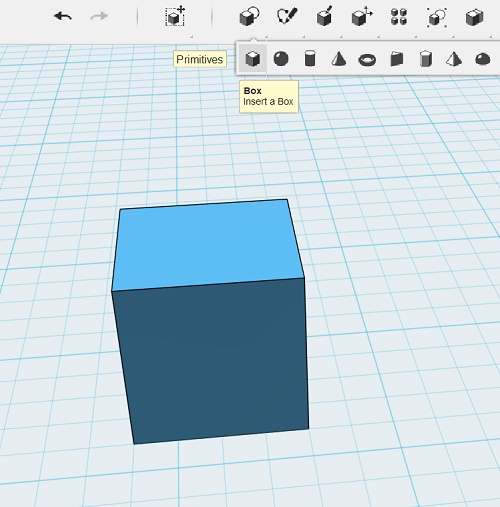The image size is (500, 507).
Task: Insert a Sphere primitive
Action: click(281, 59)
